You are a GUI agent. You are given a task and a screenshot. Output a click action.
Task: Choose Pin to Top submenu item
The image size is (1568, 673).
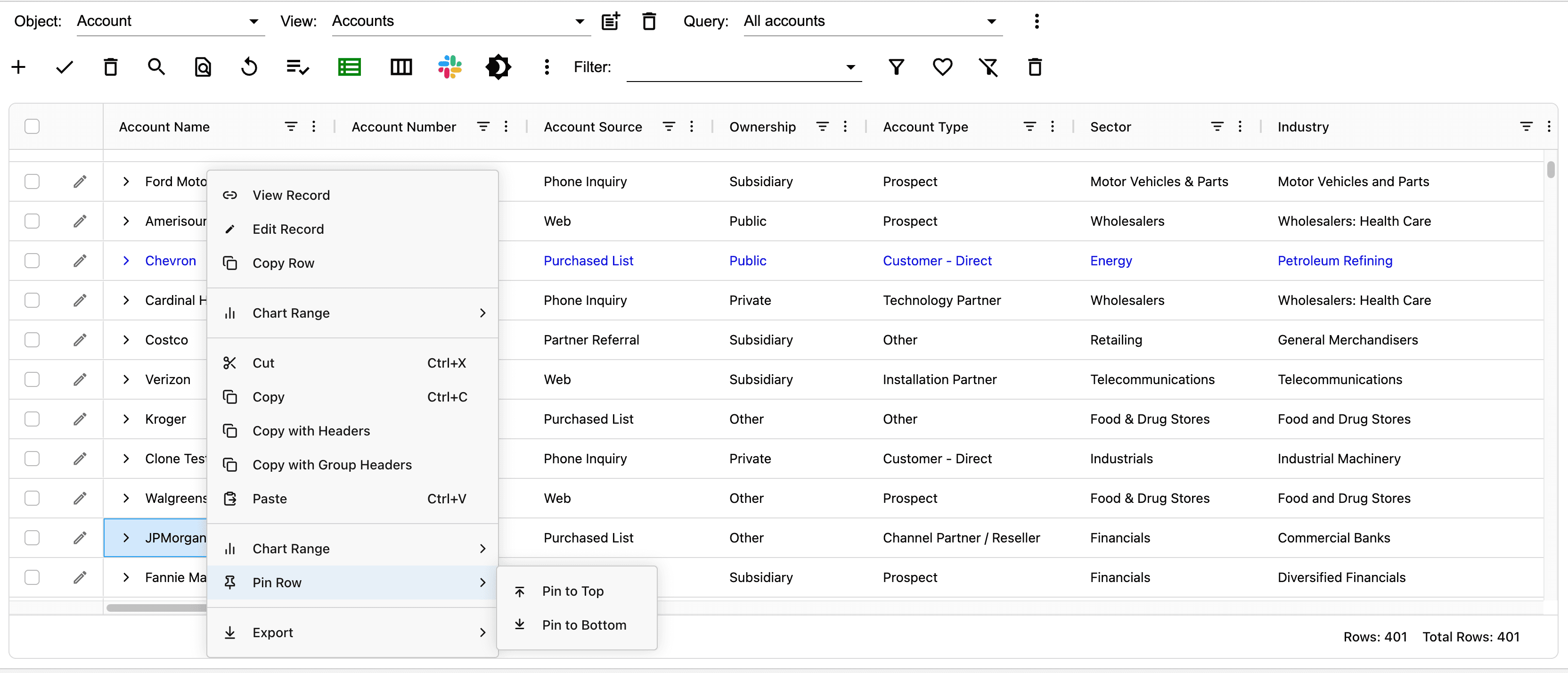click(x=572, y=591)
